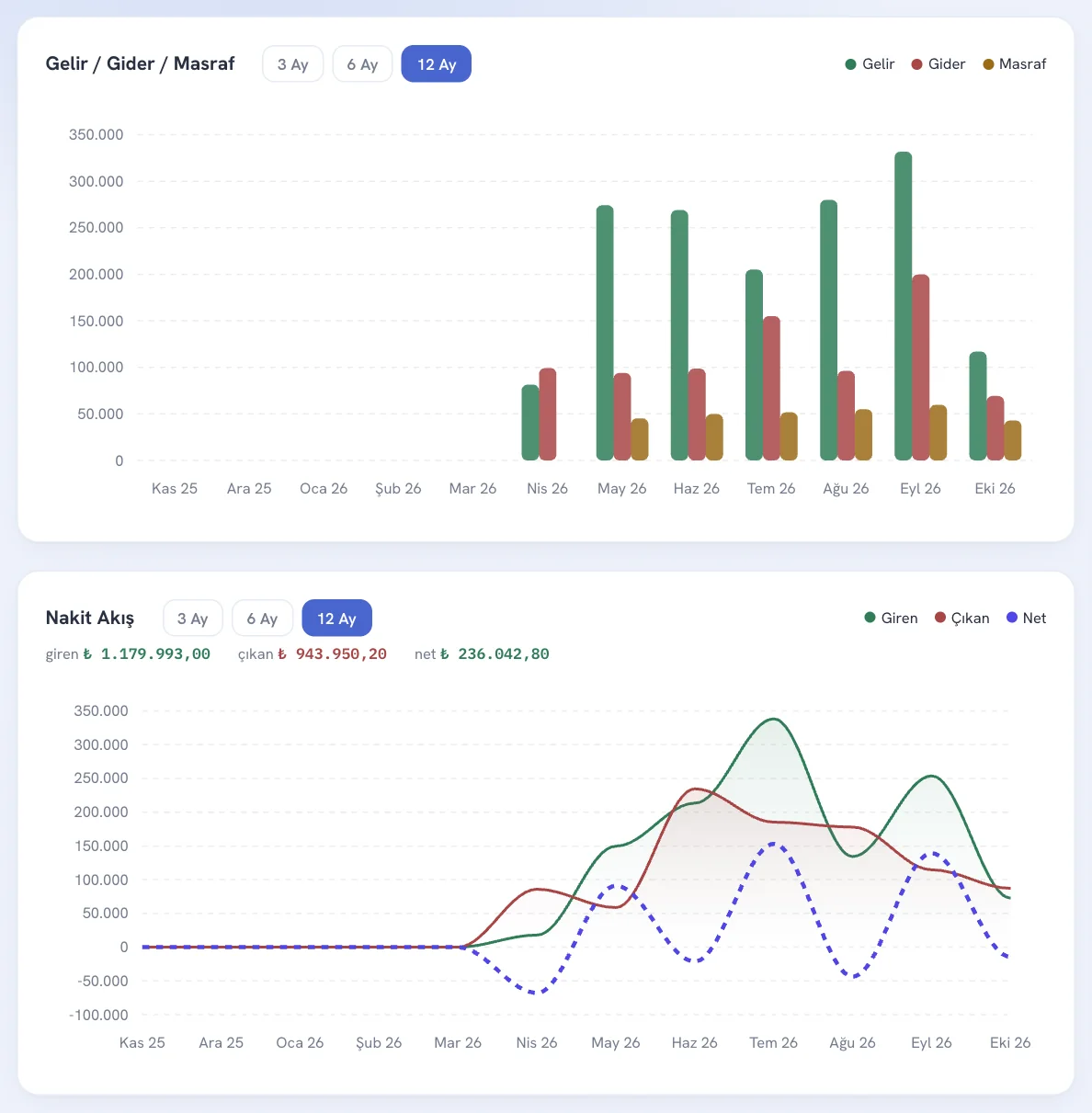Hide the Masraf series via its legend item
Viewport: 1092px width, 1113px height.
pos(1015,64)
